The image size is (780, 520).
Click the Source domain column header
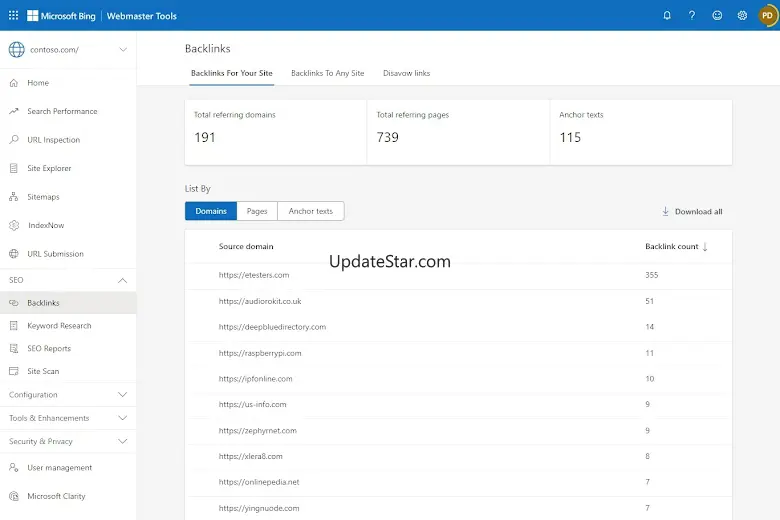pyautogui.click(x=246, y=246)
